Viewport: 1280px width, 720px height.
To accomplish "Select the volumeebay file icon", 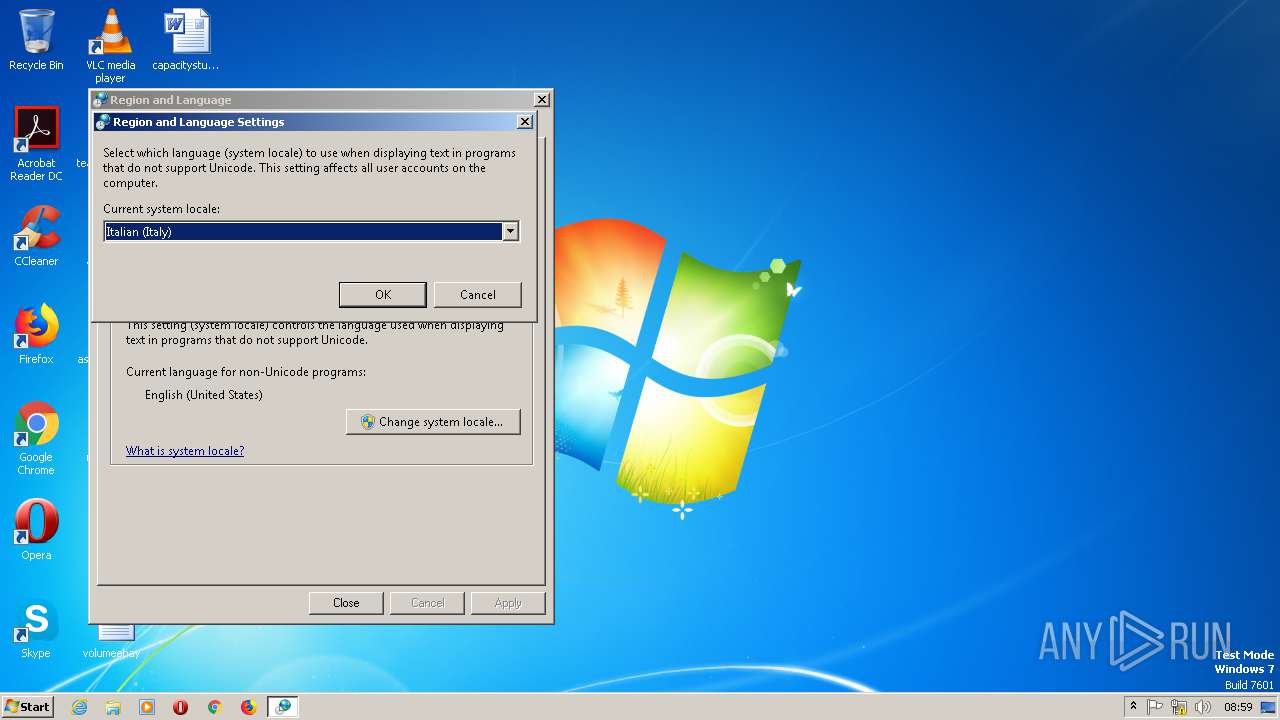I will [x=111, y=640].
